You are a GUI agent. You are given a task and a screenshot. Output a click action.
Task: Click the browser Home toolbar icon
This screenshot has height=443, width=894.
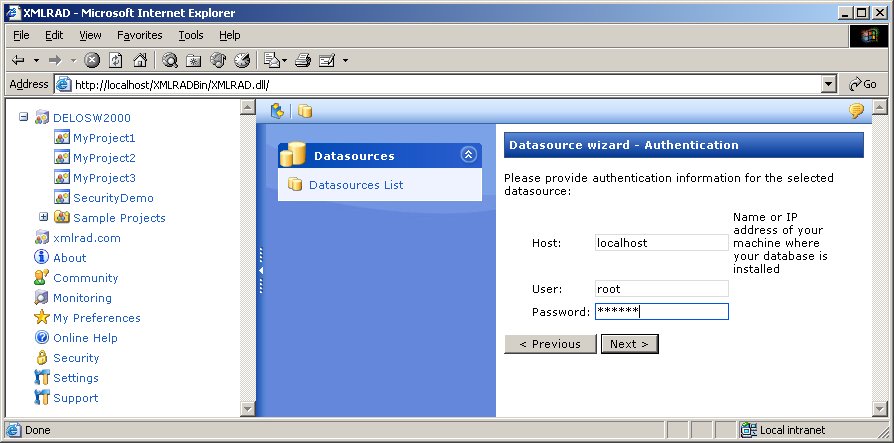point(140,60)
